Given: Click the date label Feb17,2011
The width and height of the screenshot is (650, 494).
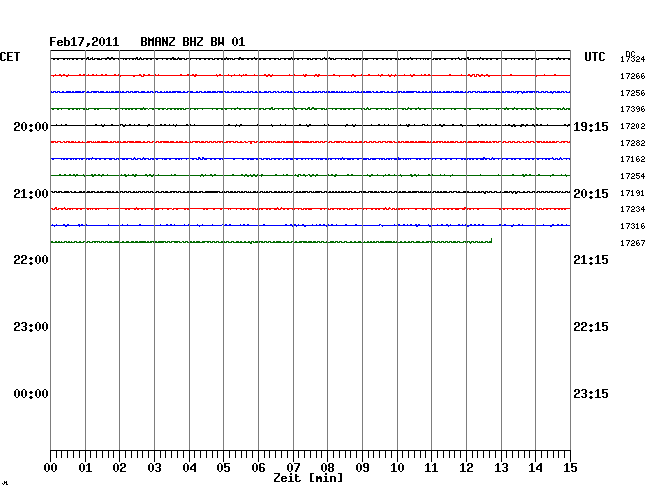Looking at the screenshot, I should 84,42.
